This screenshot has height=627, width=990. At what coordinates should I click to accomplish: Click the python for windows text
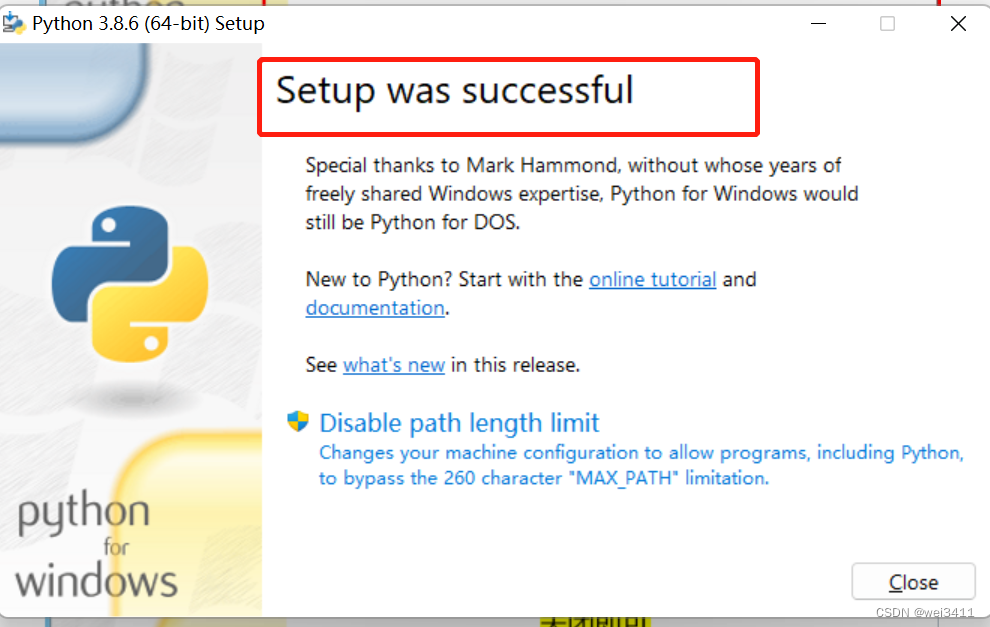click(x=96, y=546)
